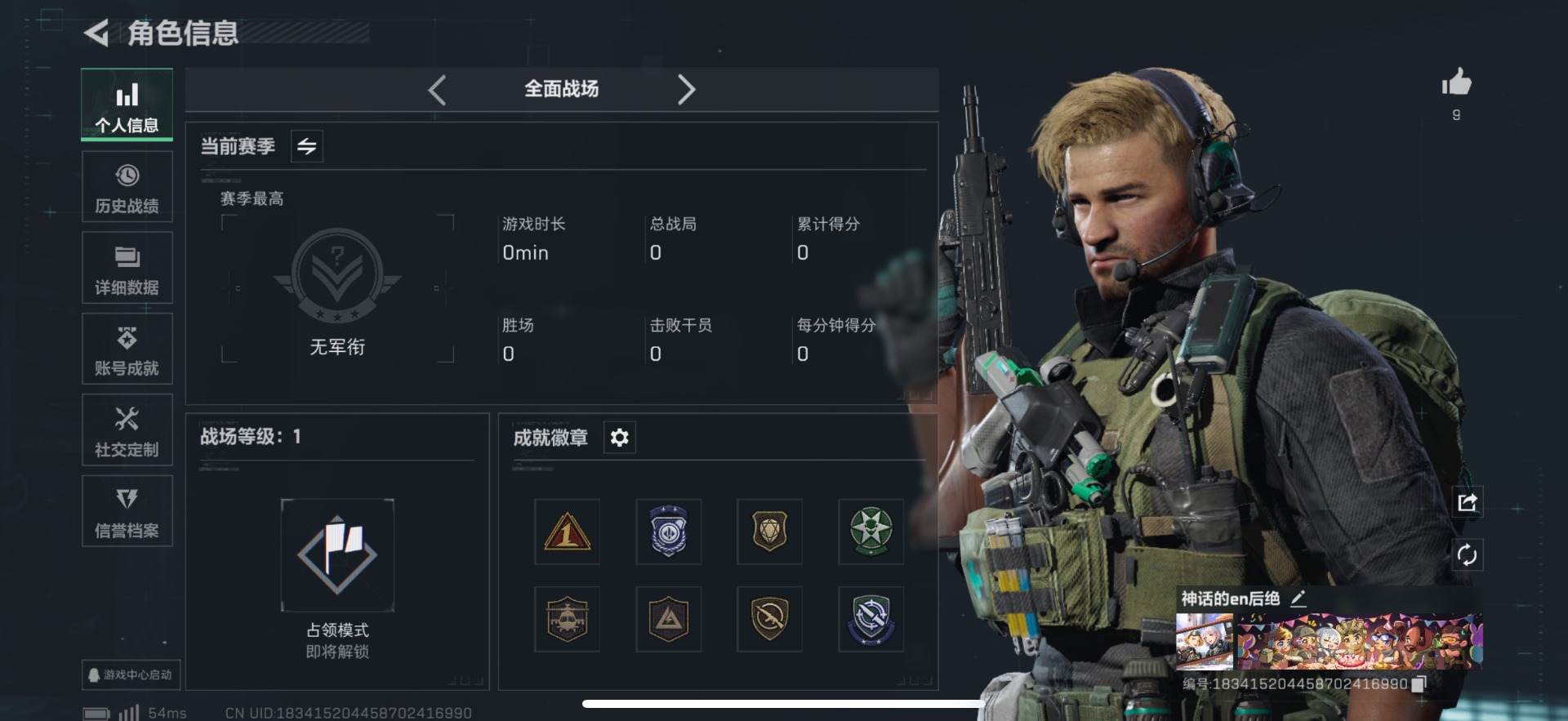Open the 社交定制 sidebar tab
Viewport: 1568px width, 721px height.
coord(127,430)
